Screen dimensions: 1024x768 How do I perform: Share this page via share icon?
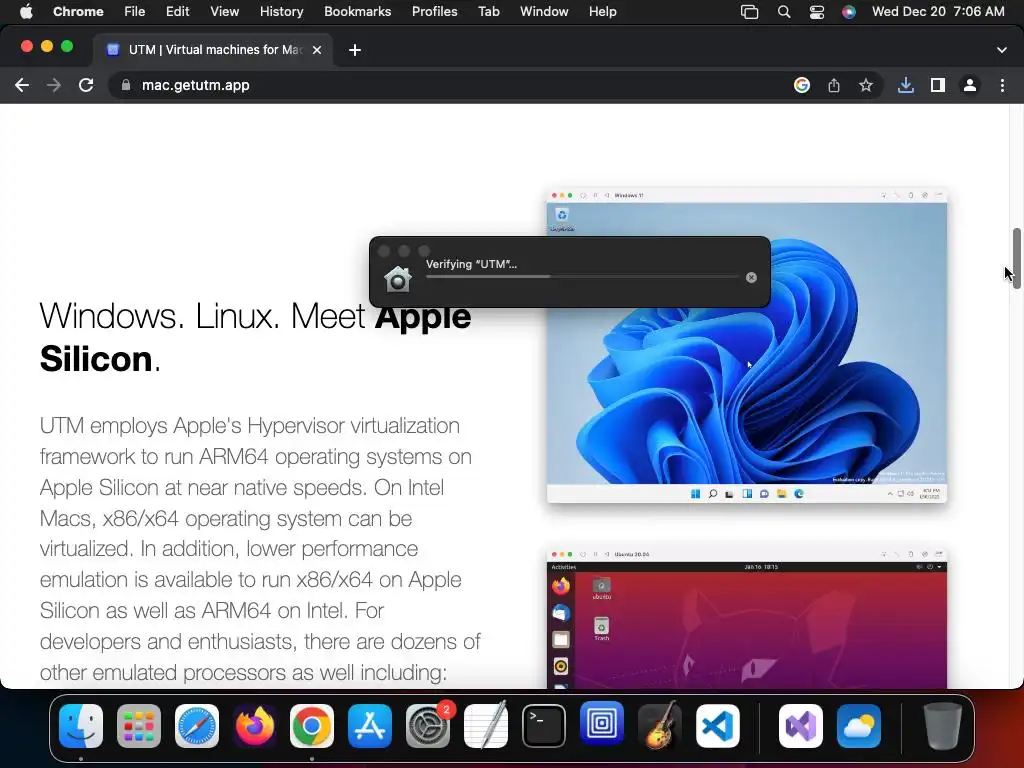(834, 85)
